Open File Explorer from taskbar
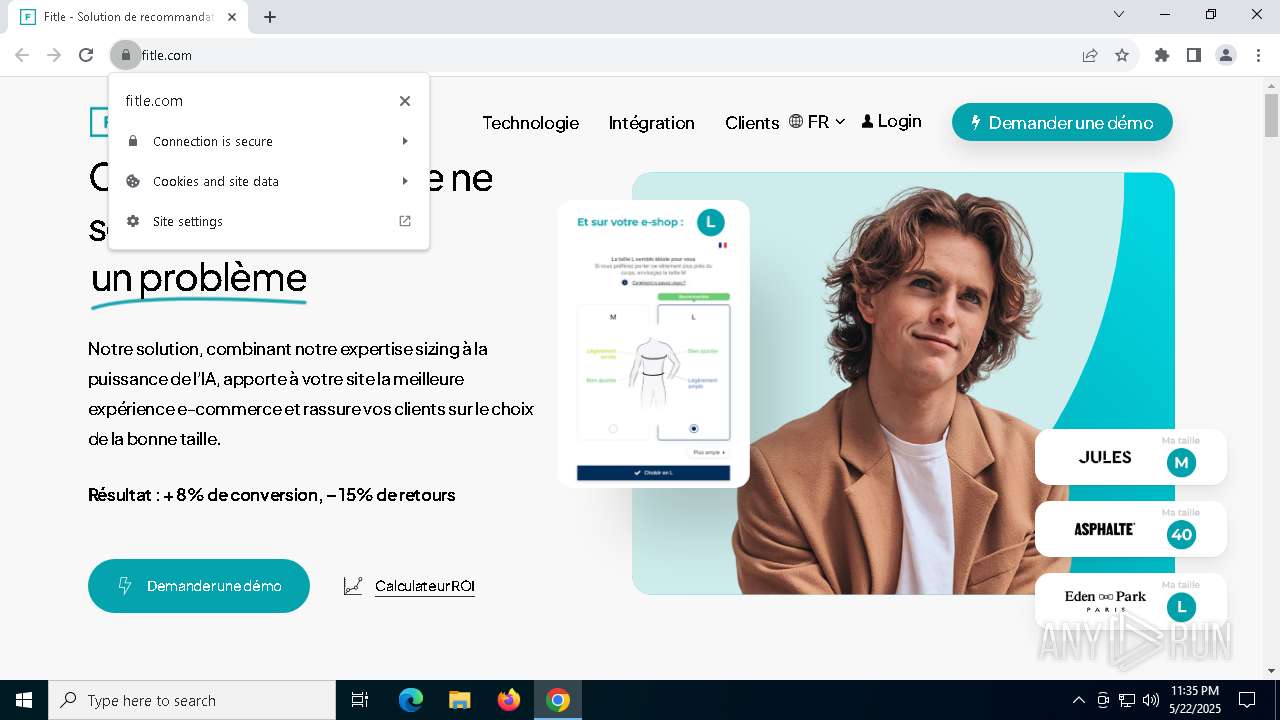1280x720 pixels. pyautogui.click(x=459, y=700)
